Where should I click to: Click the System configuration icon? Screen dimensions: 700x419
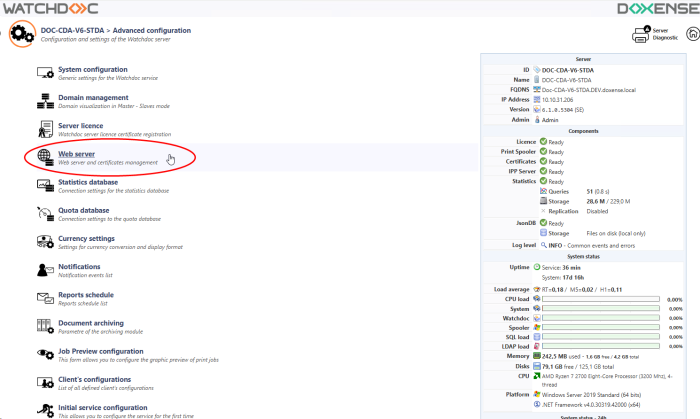[44, 73]
